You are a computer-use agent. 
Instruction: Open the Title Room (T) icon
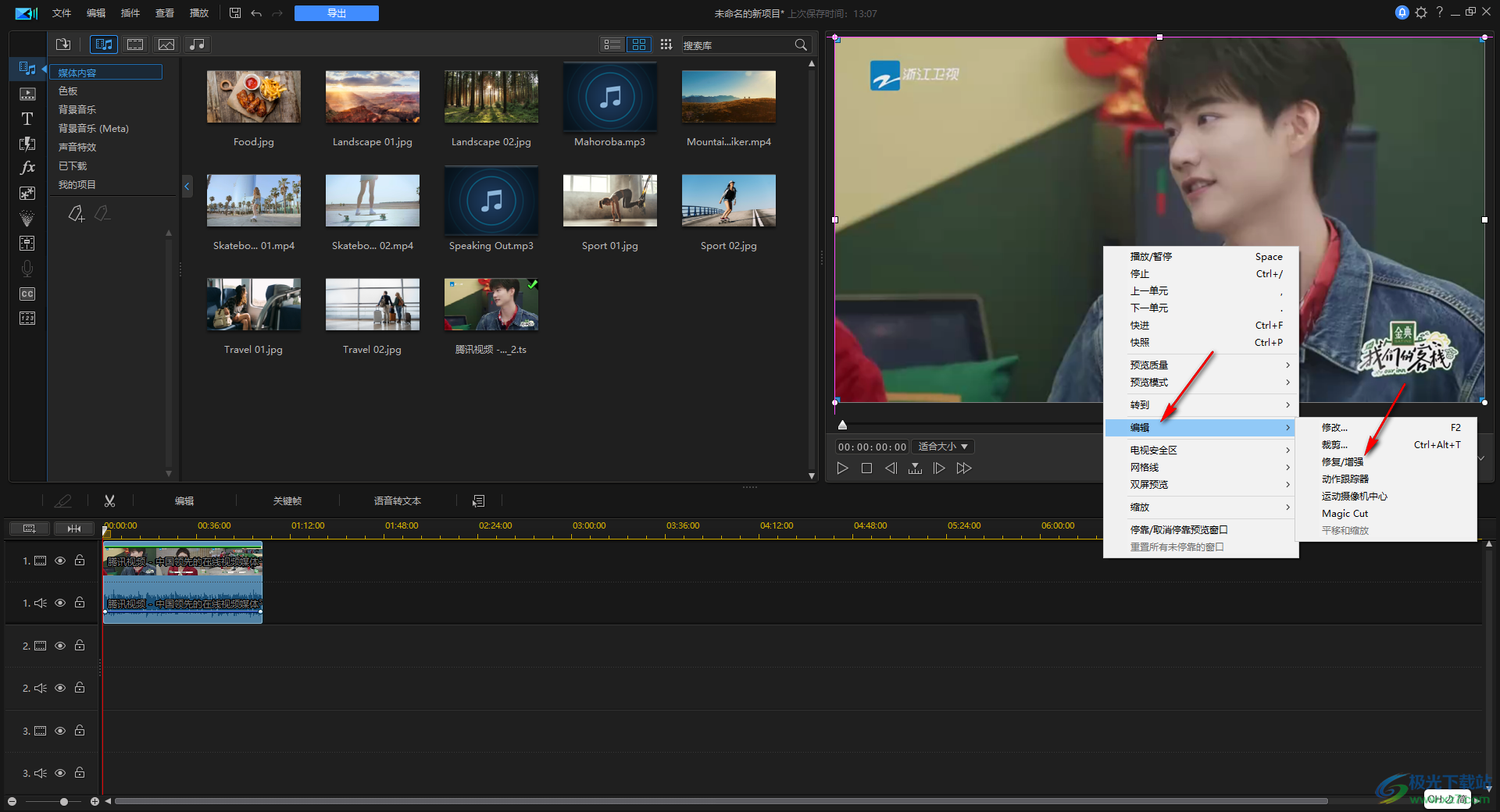coord(27,119)
